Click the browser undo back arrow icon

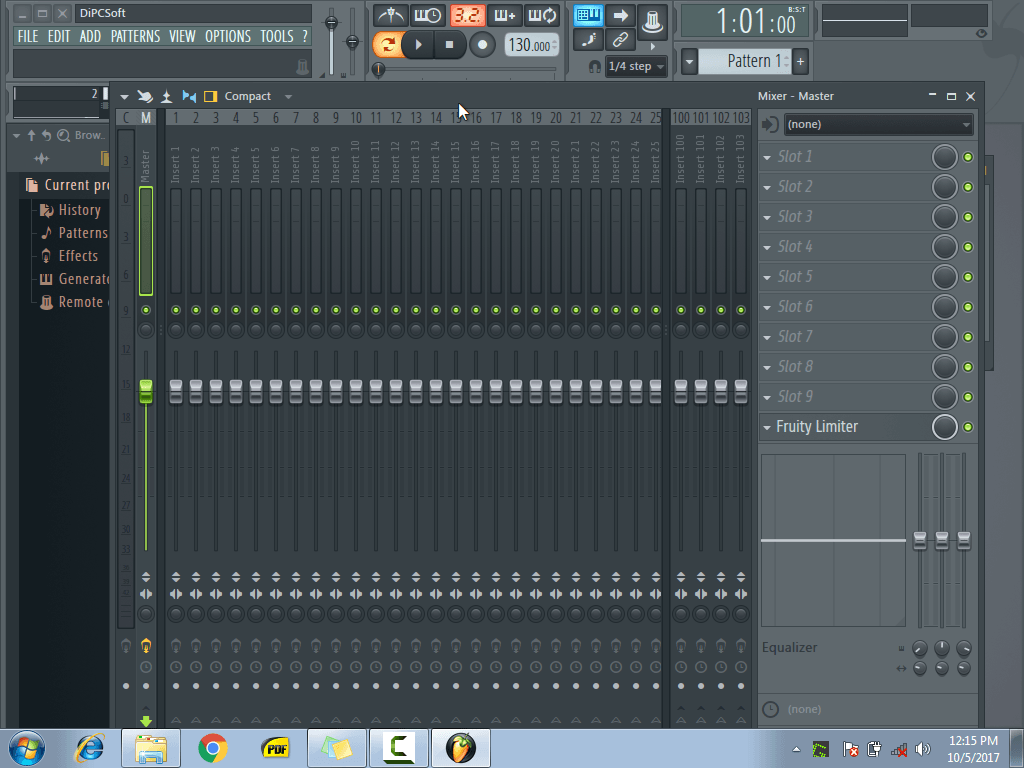46,135
